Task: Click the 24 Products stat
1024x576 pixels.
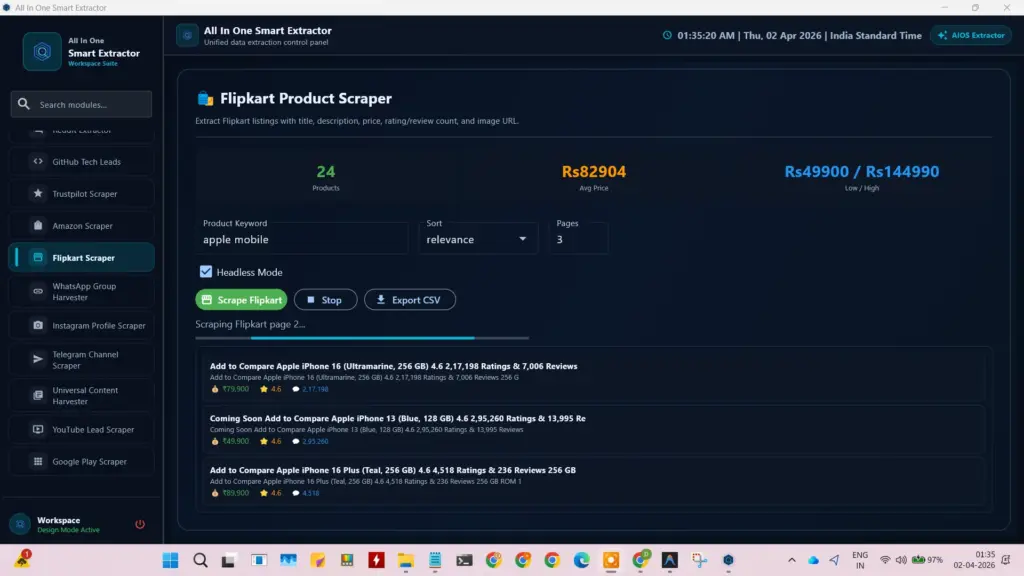Action: [x=325, y=177]
